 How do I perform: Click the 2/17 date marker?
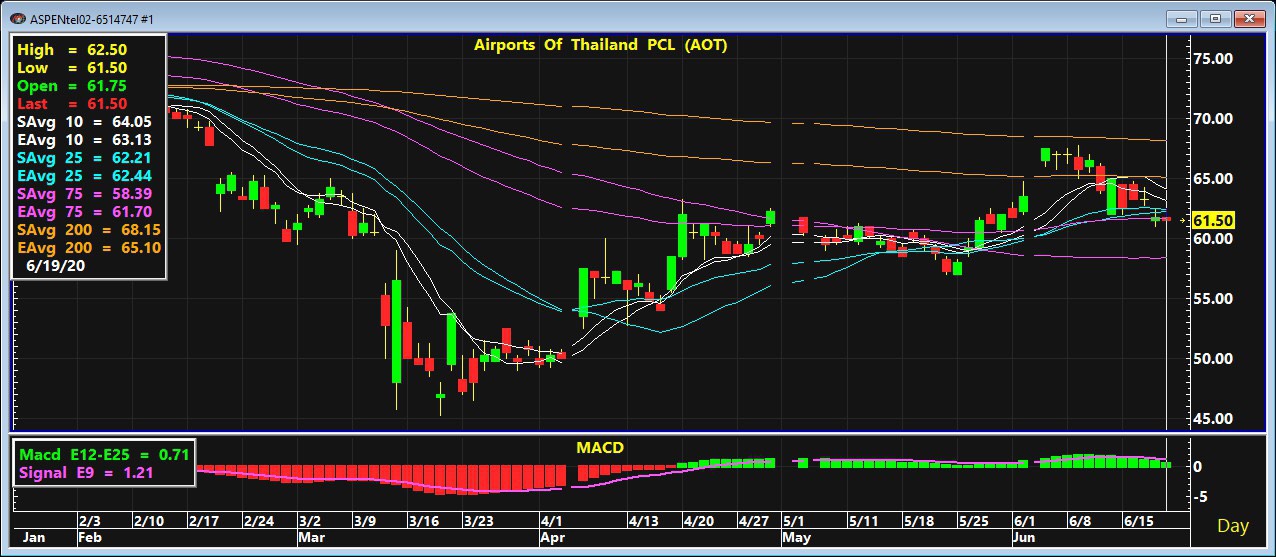tap(204, 522)
